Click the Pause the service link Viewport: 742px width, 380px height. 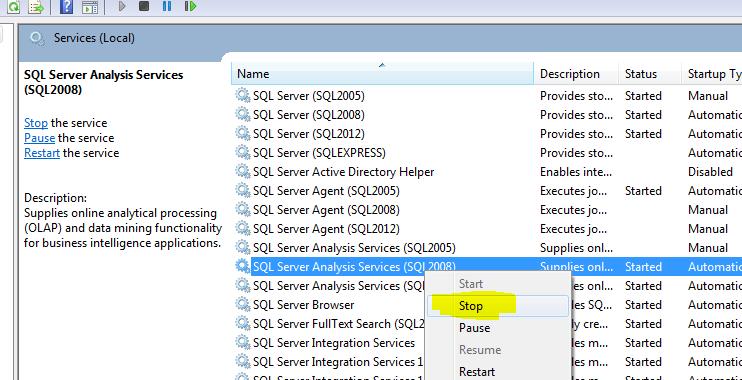pos(39,138)
